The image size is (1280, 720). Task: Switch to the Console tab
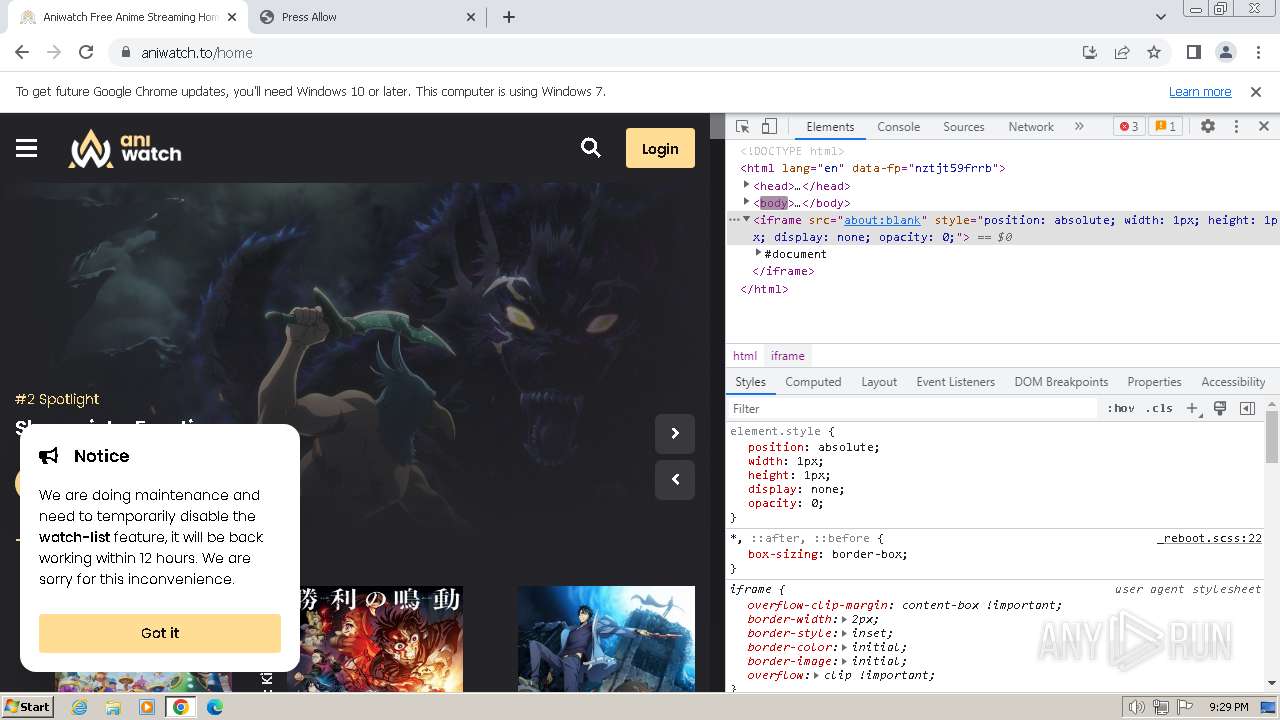pos(898,127)
